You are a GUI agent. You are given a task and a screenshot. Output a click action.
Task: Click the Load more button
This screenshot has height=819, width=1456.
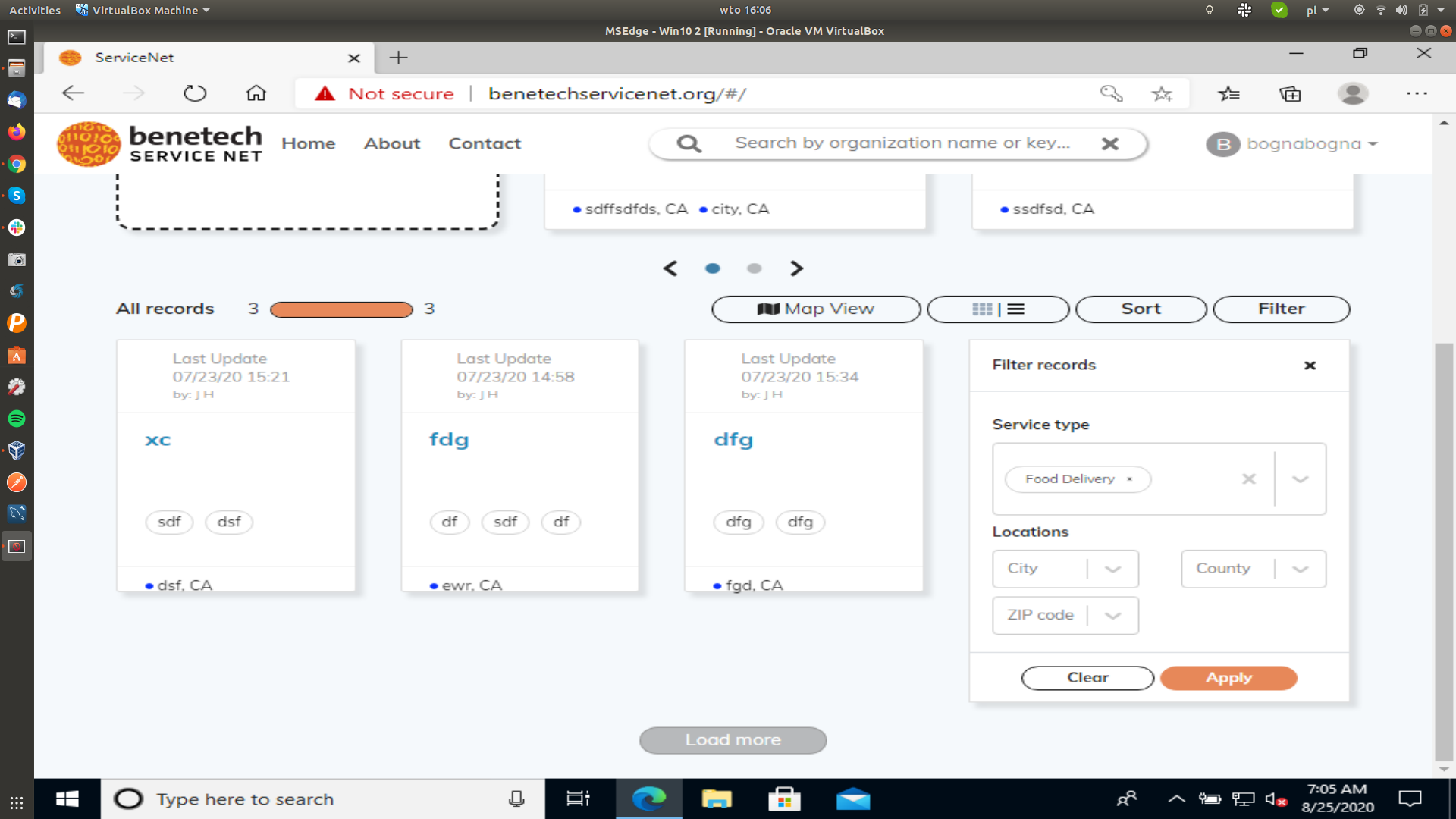coord(733,739)
